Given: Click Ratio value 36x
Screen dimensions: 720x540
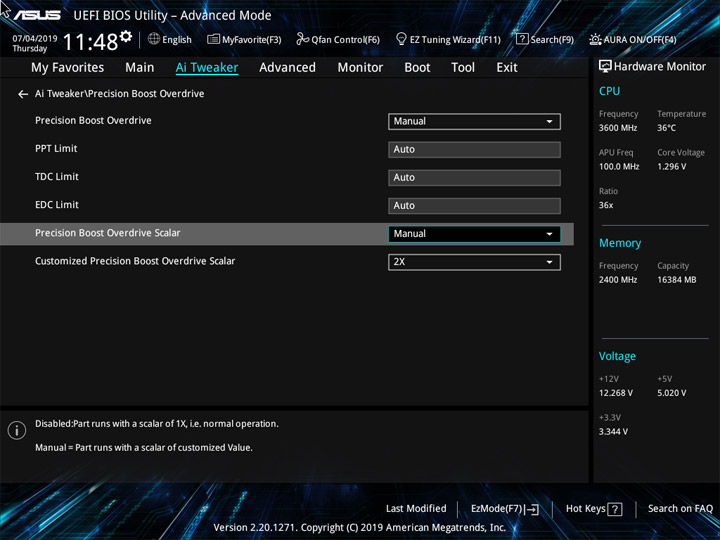Looking at the screenshot, I should pos(606,205).
